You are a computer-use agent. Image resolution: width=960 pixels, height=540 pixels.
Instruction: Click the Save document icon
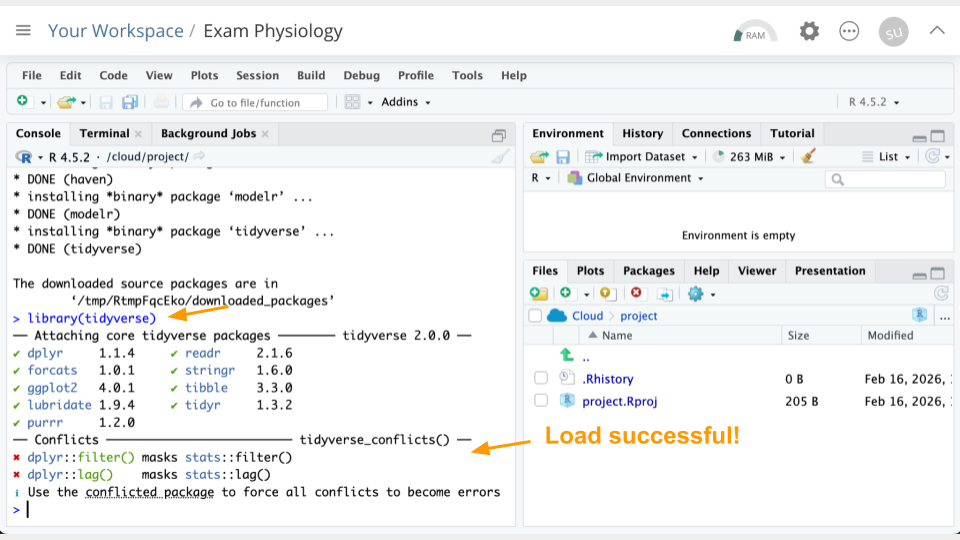pyautogui.click(x=106, y=102)
